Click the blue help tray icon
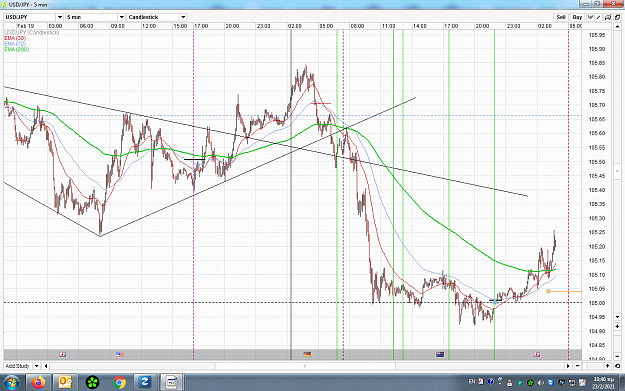The height and width of the screenshot is (391, 625). click(491, 382)
